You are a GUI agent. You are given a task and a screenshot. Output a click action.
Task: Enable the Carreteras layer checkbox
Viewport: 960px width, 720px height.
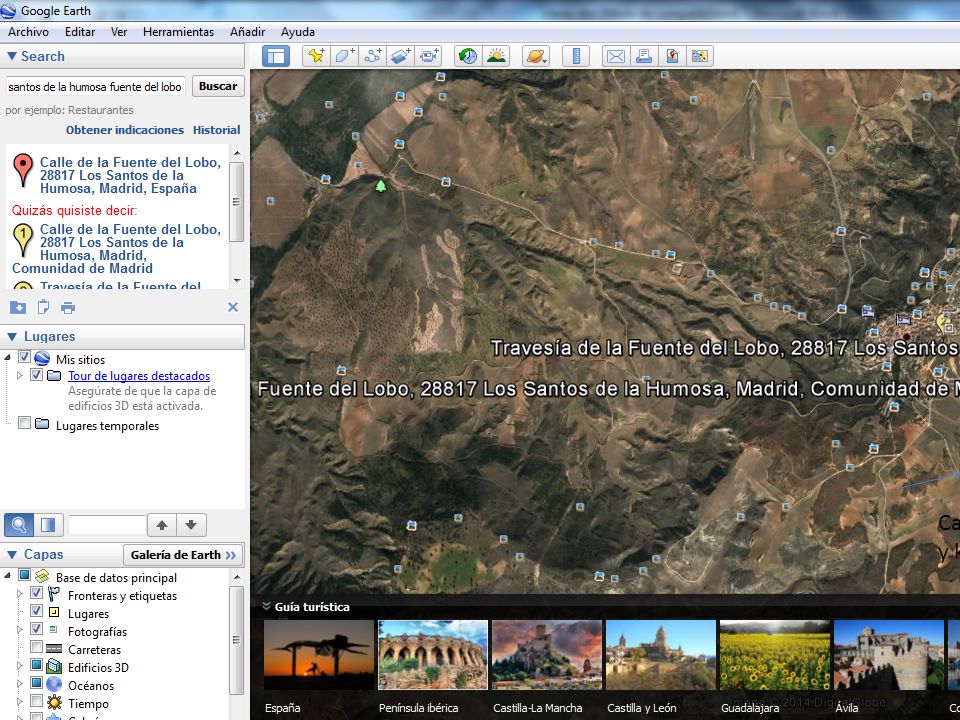coord(36,647)
